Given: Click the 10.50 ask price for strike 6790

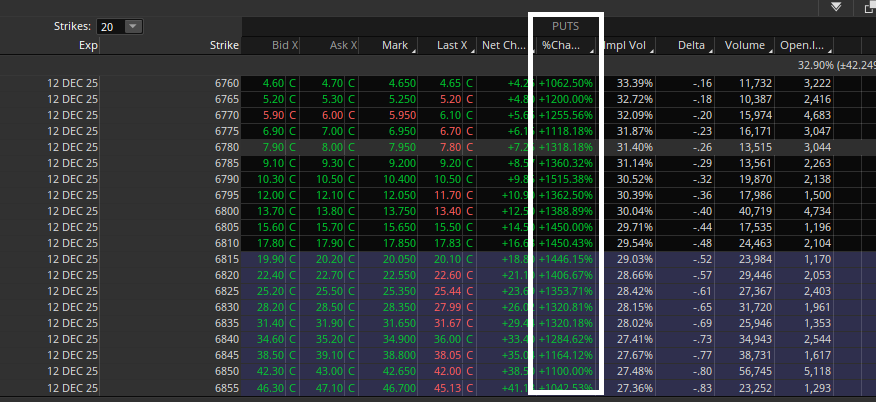Looking at the screenshot, I should pos(330,180).
